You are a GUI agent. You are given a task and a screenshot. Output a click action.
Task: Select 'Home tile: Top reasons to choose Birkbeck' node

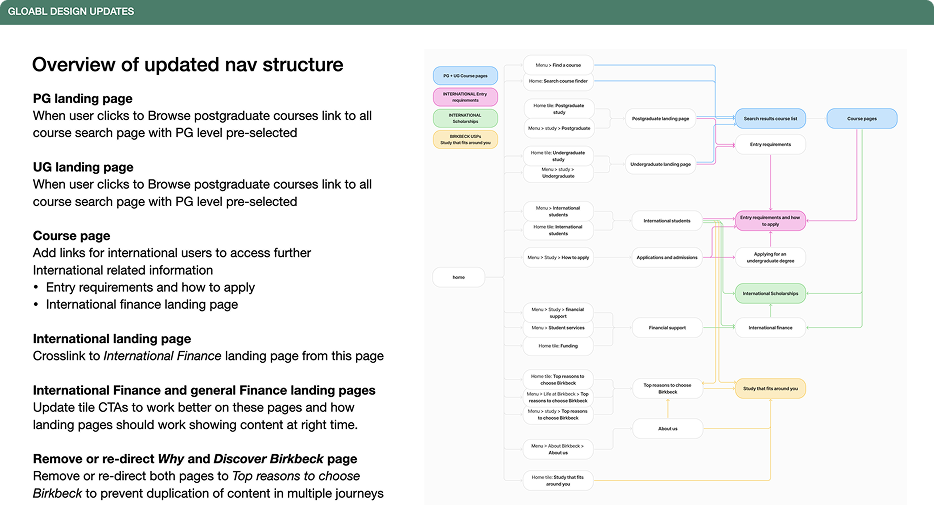coord(558,379)
